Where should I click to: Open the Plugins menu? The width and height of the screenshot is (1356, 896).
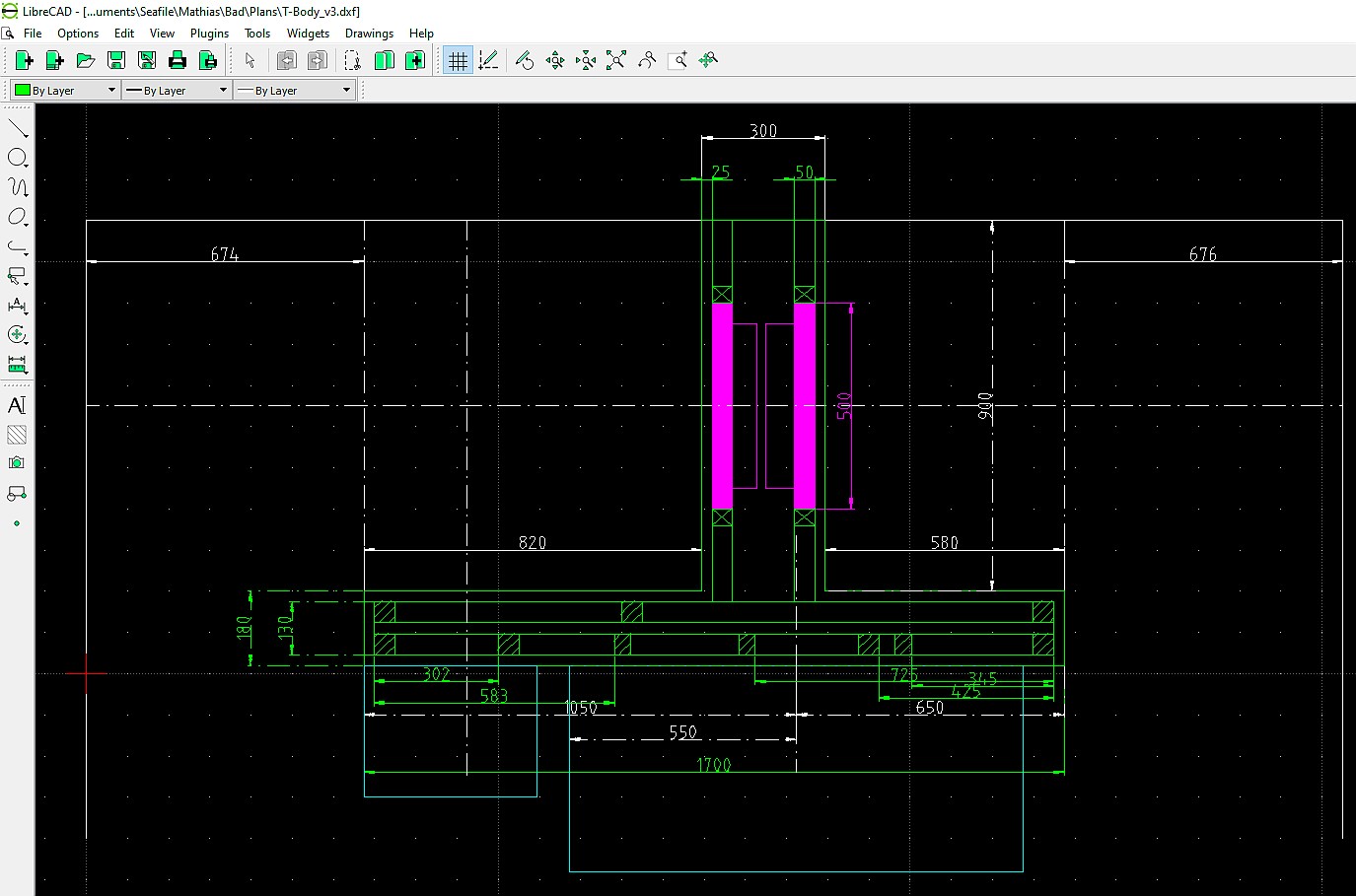point(209,34)
